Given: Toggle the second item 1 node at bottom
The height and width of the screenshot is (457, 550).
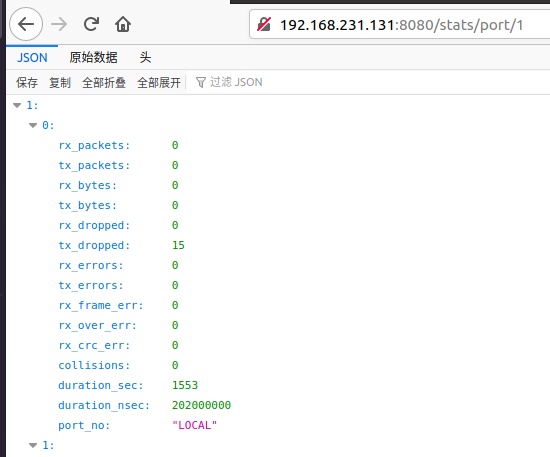Looking at the screenshot, I should 33,445.
